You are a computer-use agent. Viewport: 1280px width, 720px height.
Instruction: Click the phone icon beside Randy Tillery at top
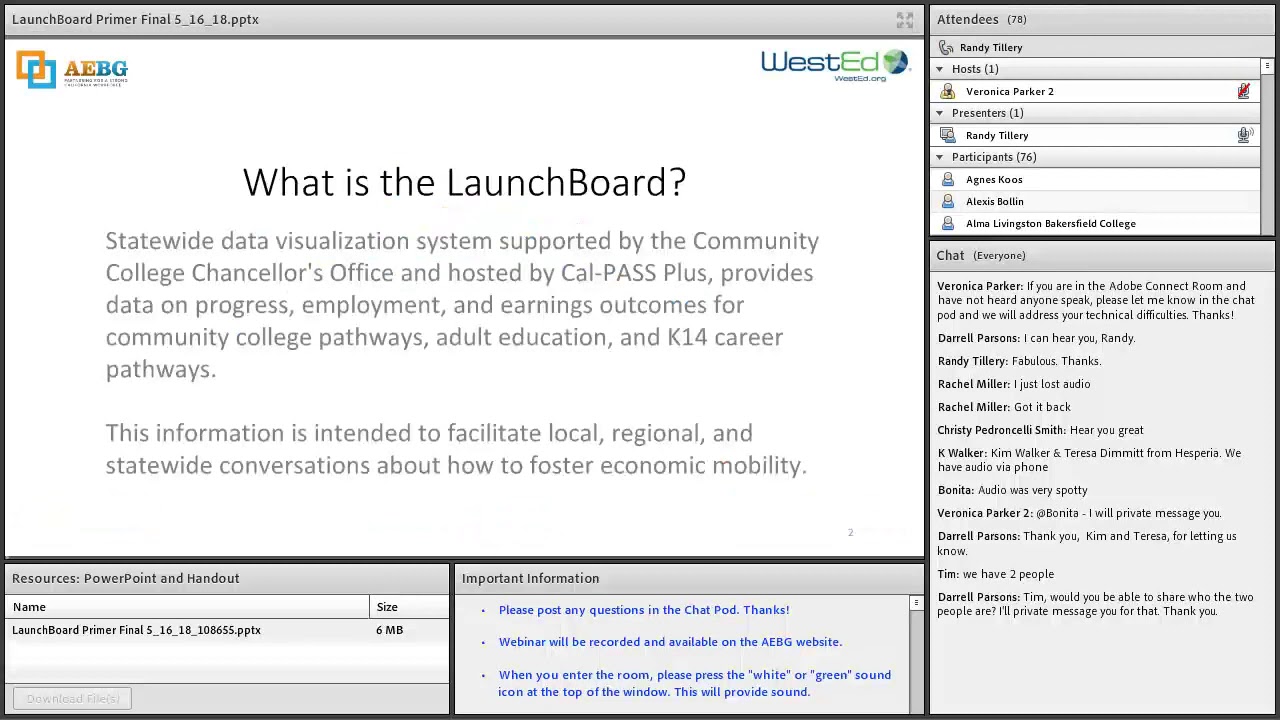tap(946, 47)
